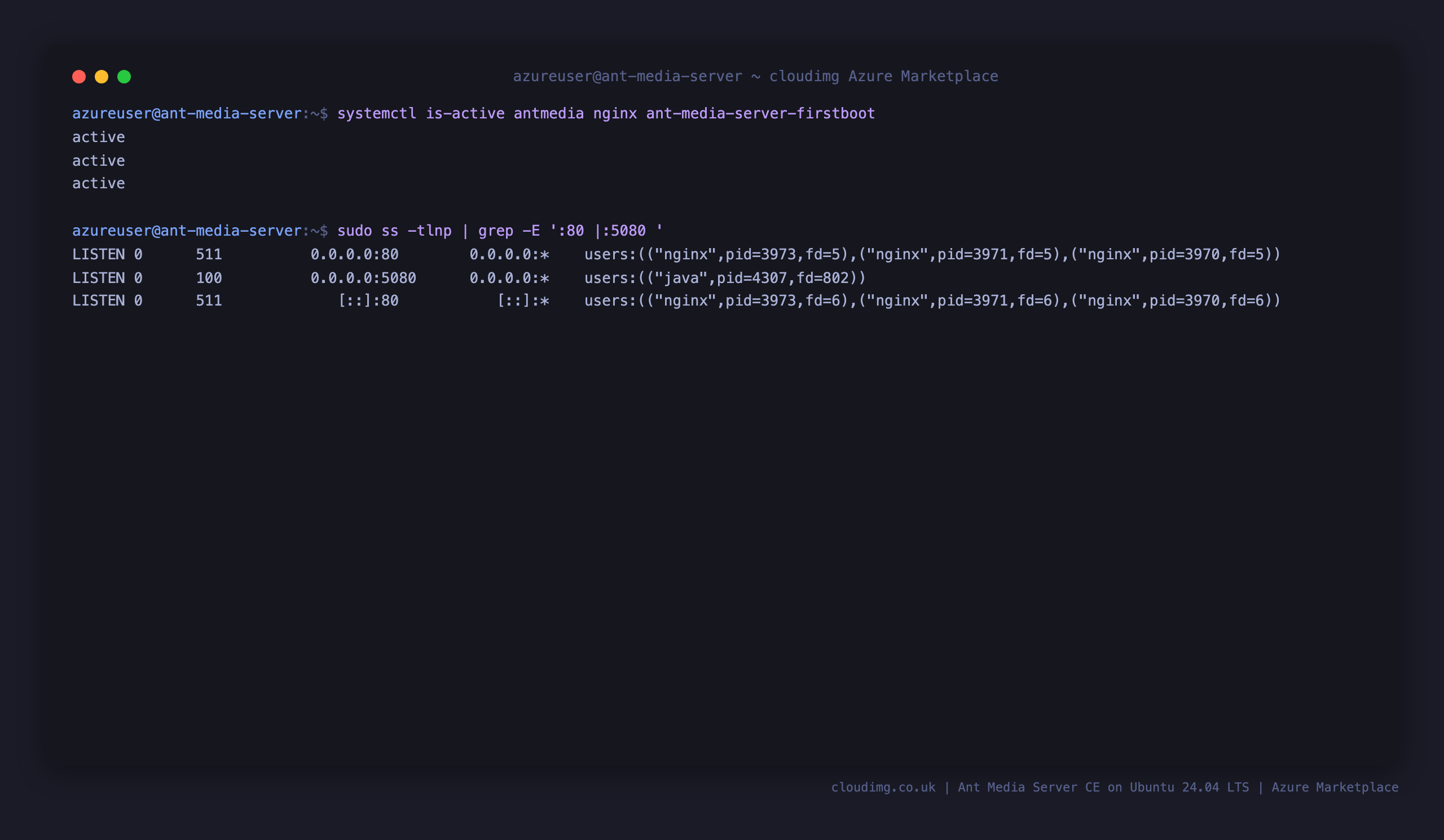Click the nginx fd=5 users entry
Screen dimensions: 1444x840
pos(932,254)
